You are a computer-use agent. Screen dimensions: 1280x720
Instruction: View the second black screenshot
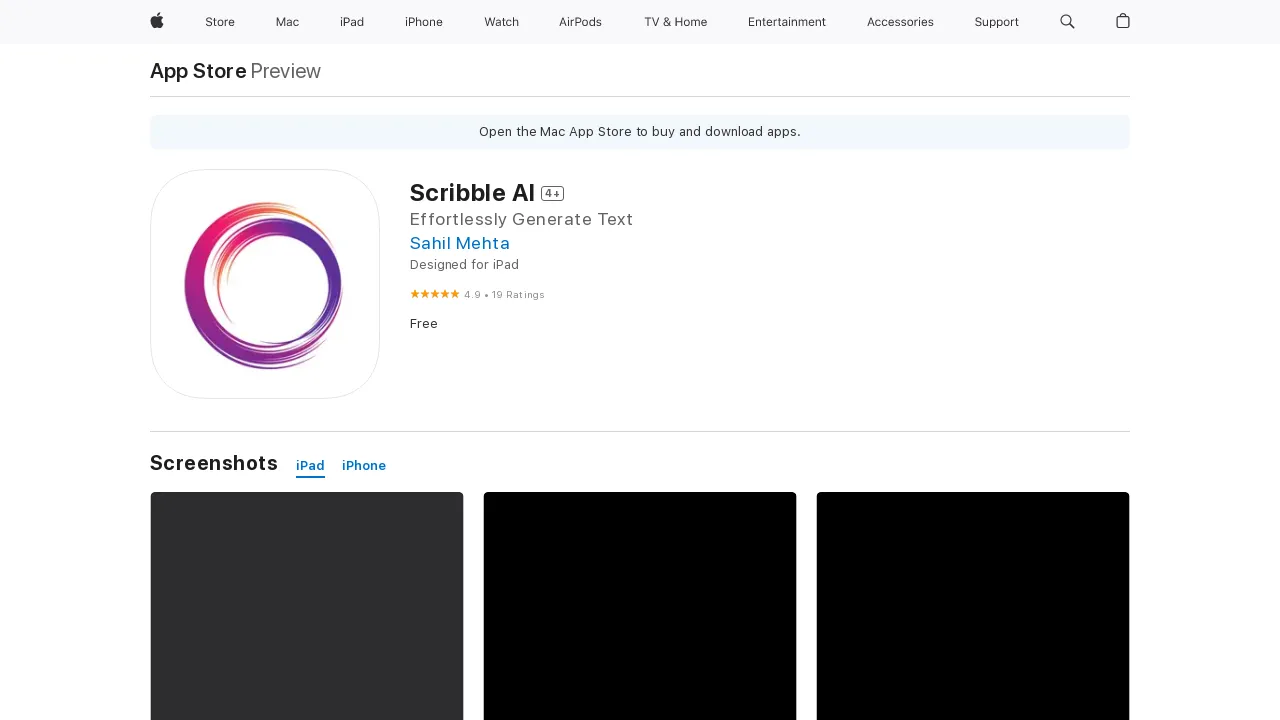pyautogui.click(x=640, y=606)
